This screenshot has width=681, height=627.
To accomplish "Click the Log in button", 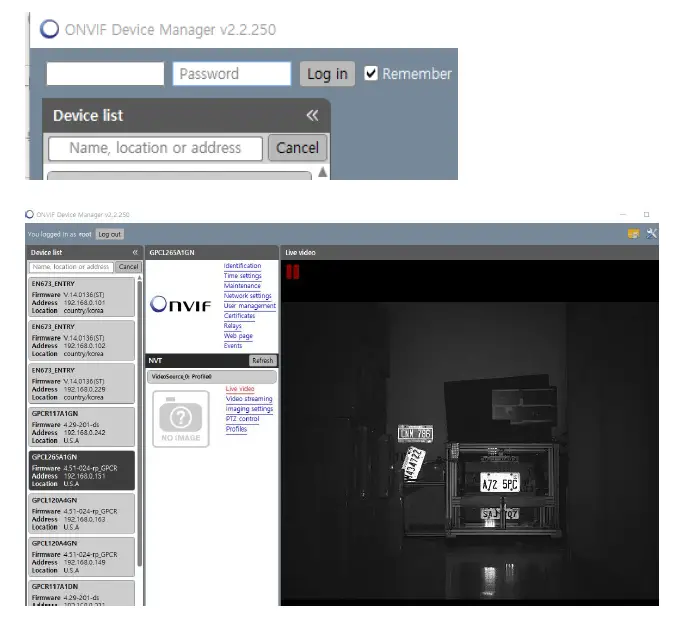I will (327, 74).
